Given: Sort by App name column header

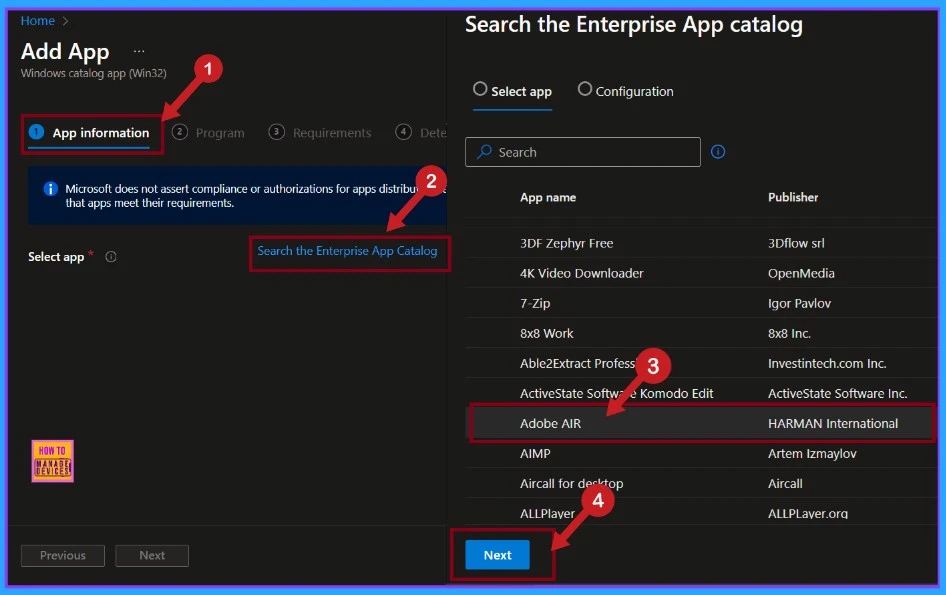Looking at the screenshot, I should tap(548, 197).
